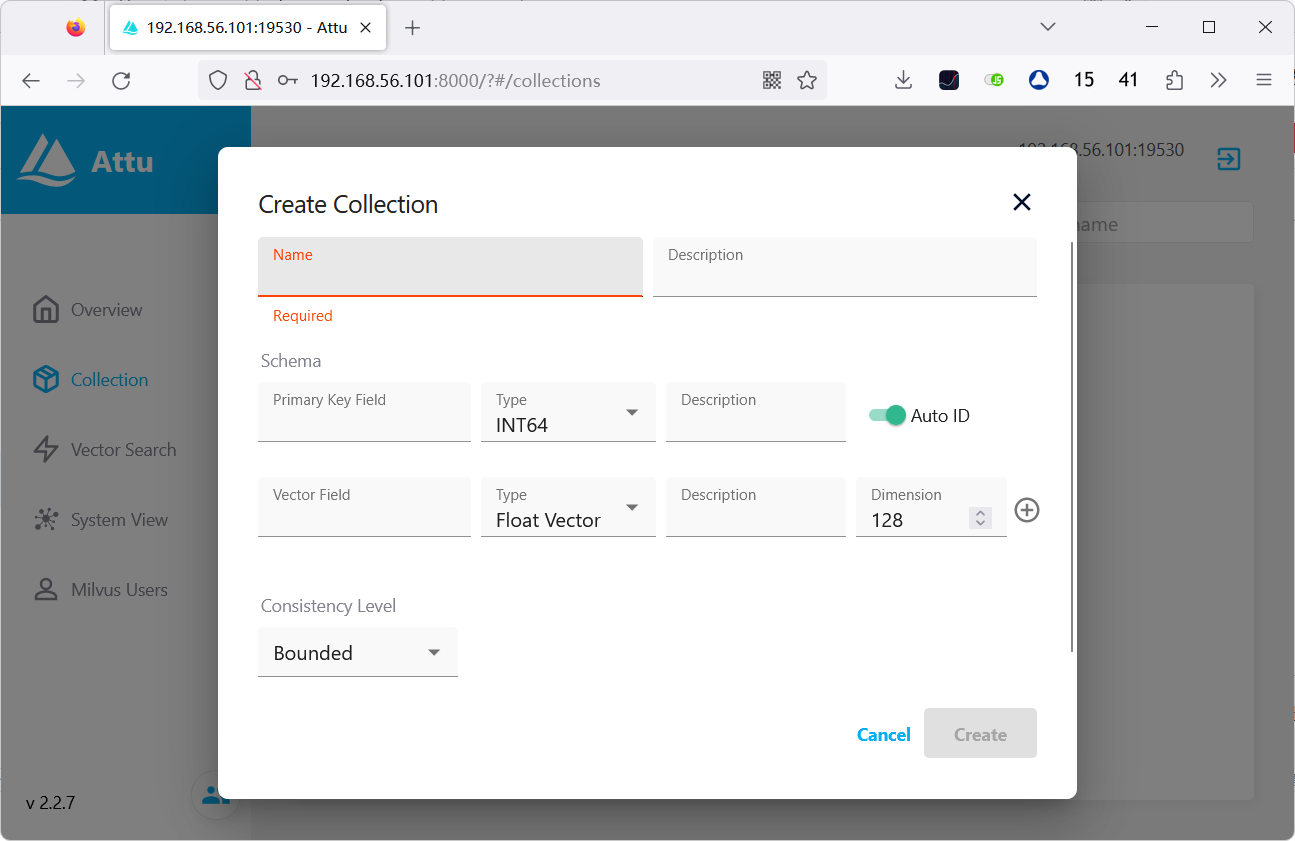
Task: Bookmark this page with star icon
Action: 807,81
